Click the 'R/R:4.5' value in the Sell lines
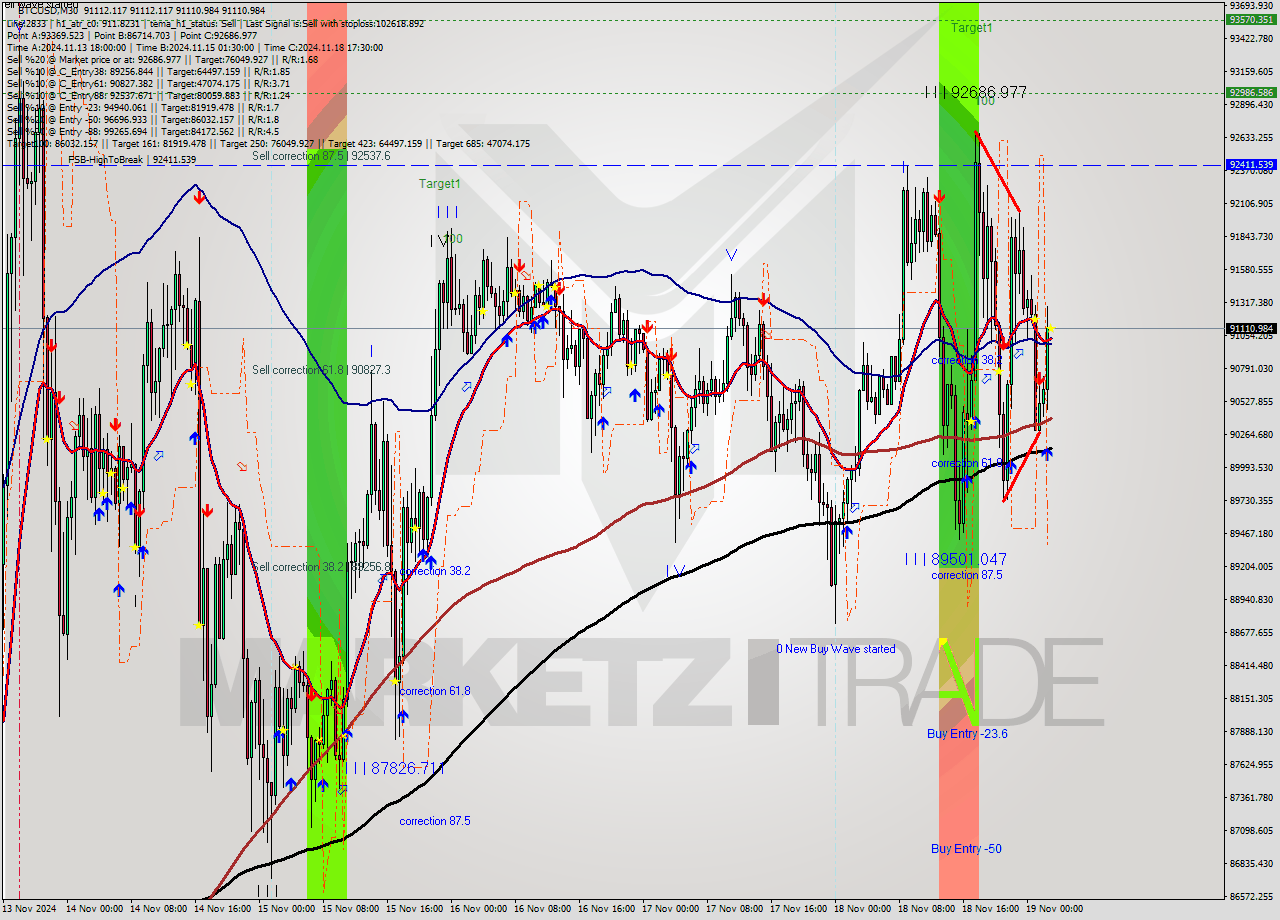1280x920 pixels. pyautogui.click(x=266, y=131)
